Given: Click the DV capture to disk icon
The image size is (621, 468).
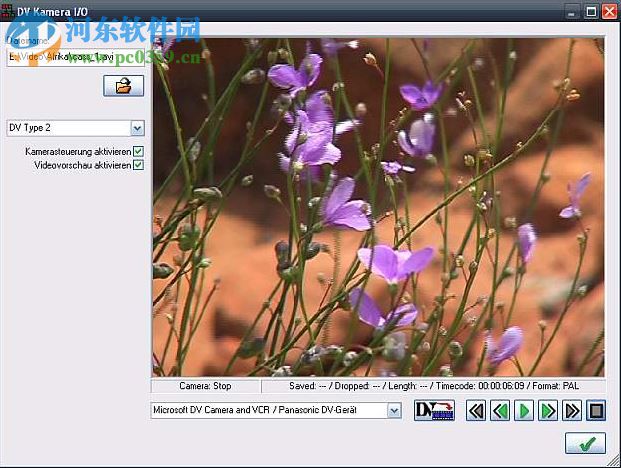Looking at the screenshot, I should click(x=434, y=410).
